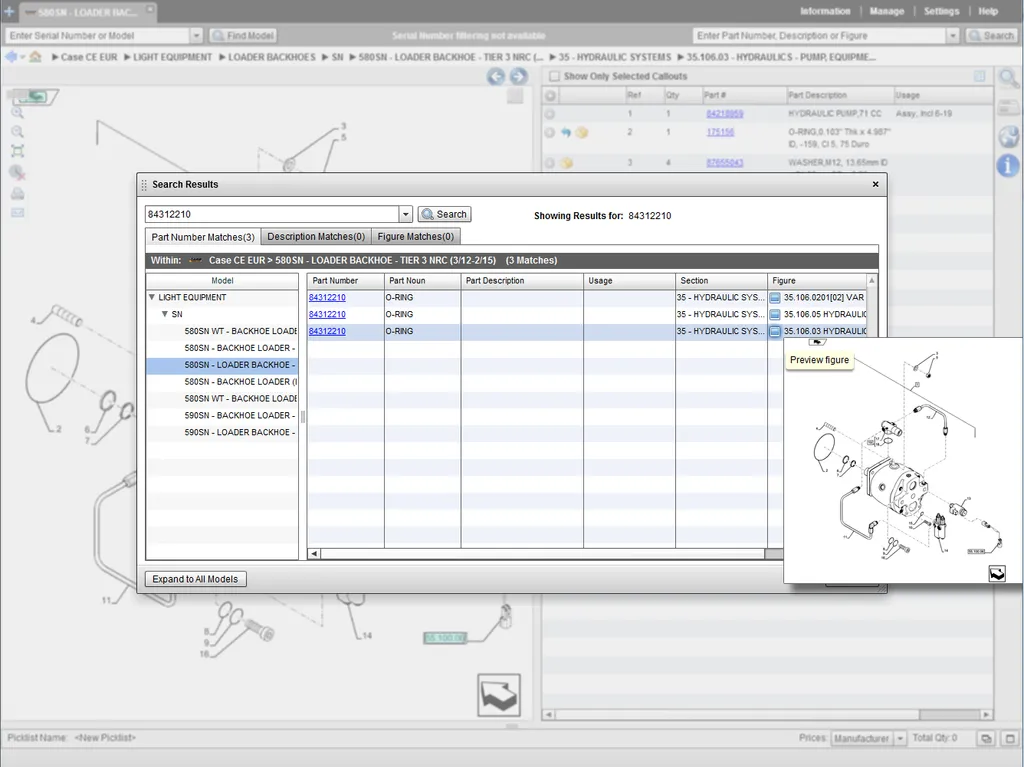Screen dimensions: 1024x767
Task: Click the Enter Part Number search field
Action: (819, 36)
